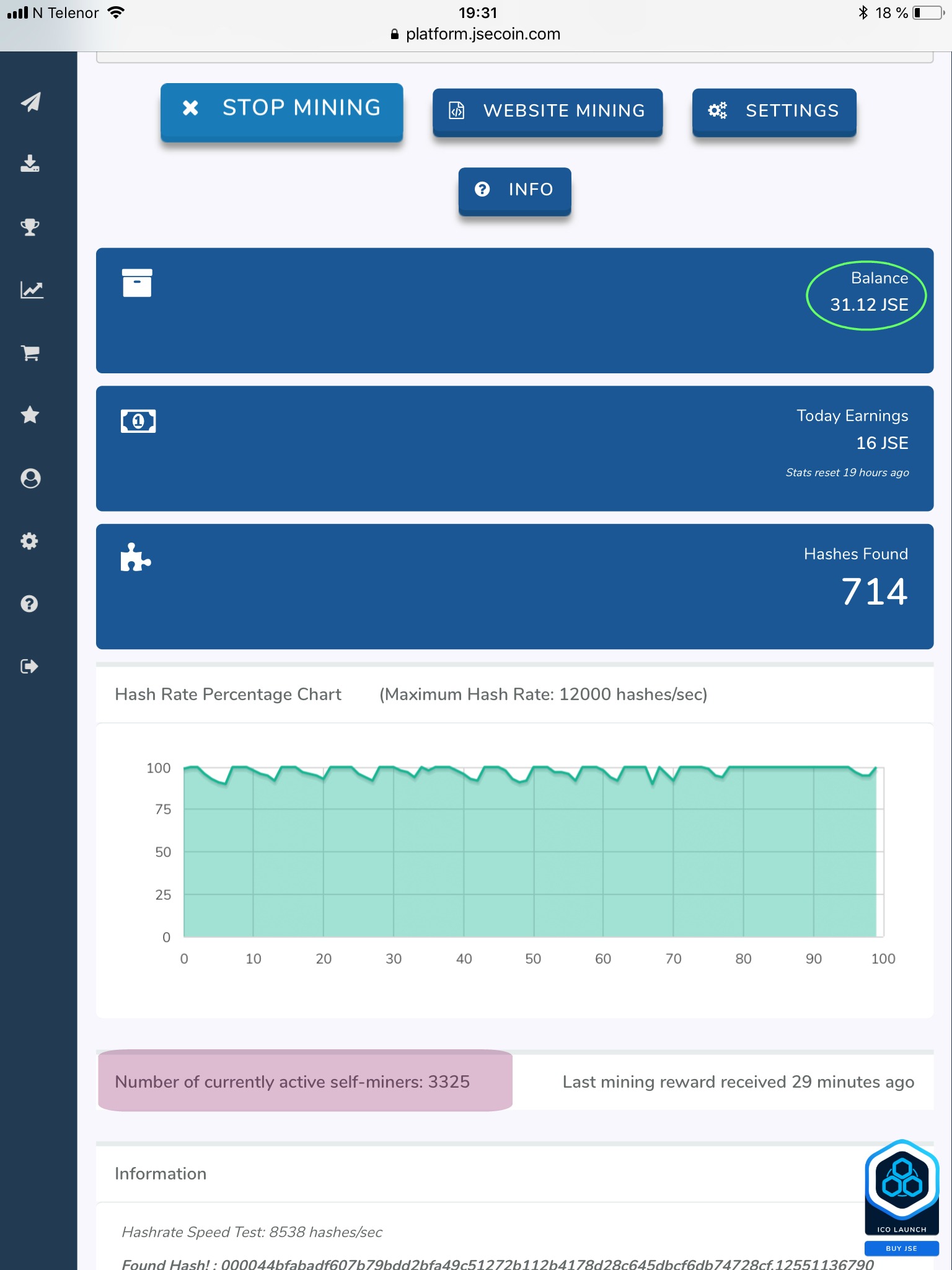
Task: Open the paper plane sidebar icon
Action: click(31, 102)
